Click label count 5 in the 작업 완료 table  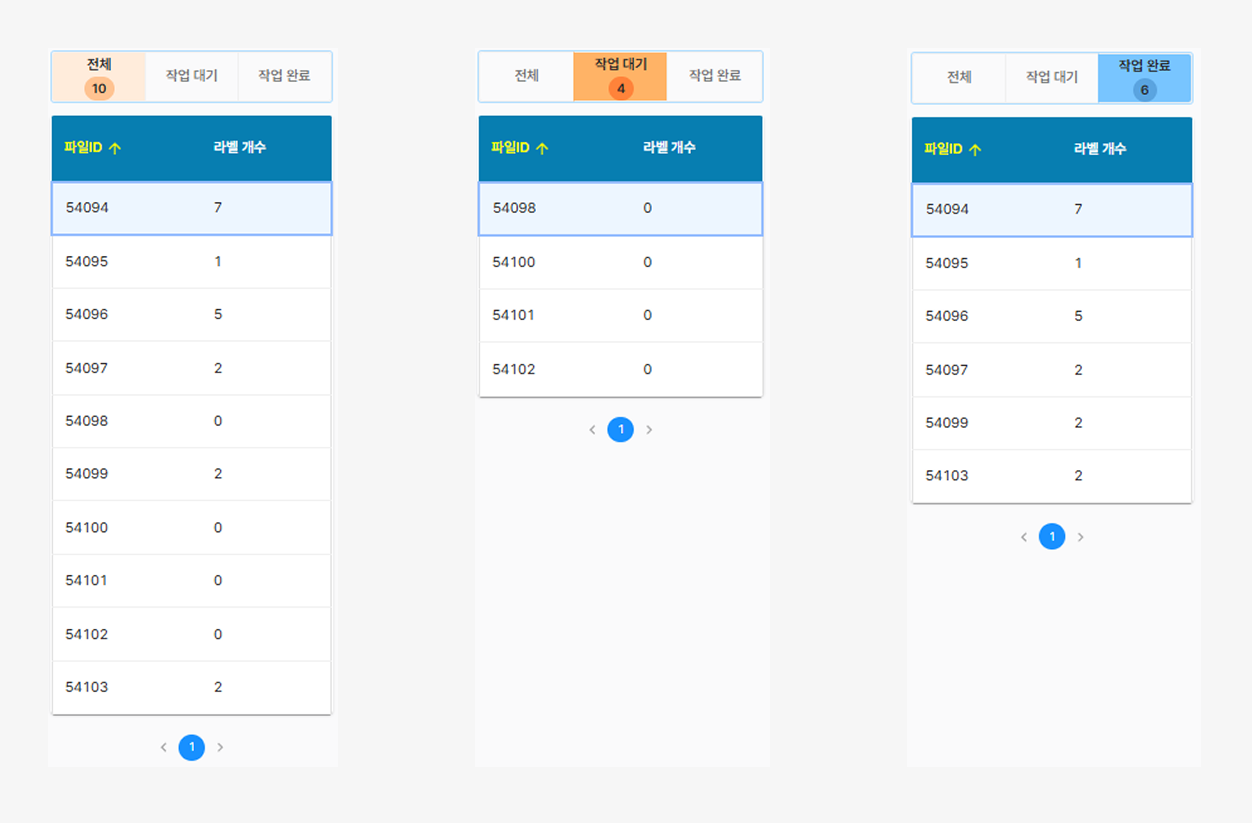coord(1078,316)
